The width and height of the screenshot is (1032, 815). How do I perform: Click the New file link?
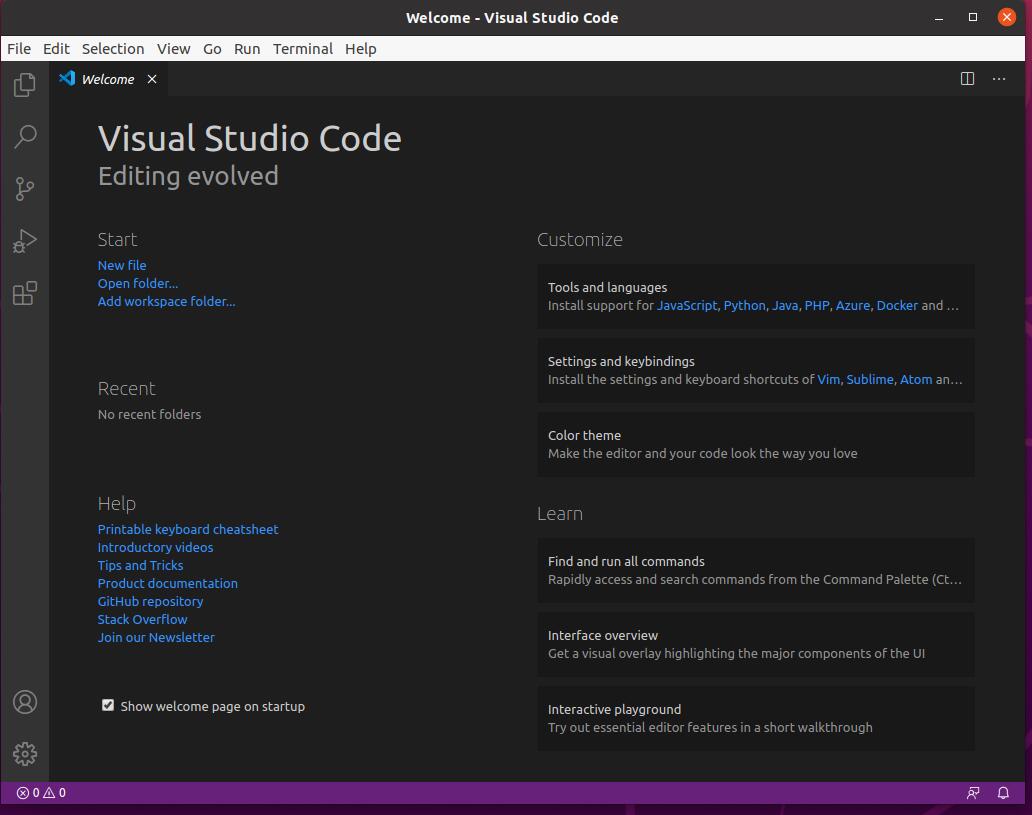click(122, 265)
